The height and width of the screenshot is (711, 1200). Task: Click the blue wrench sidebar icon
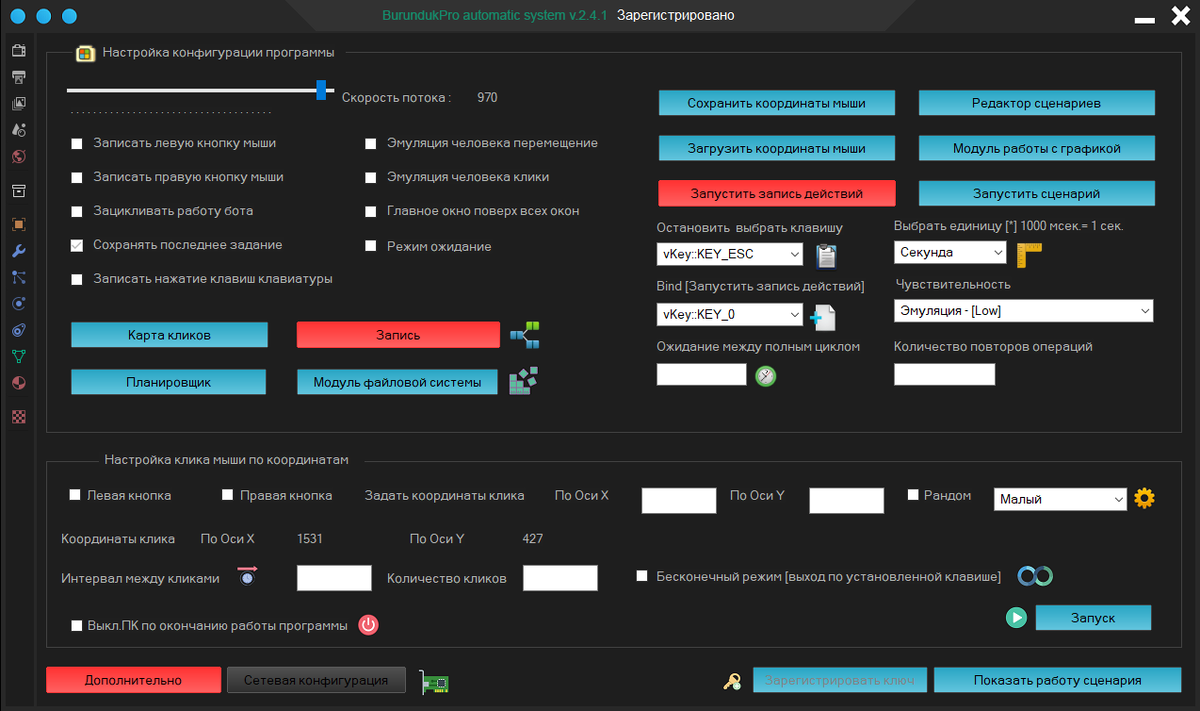pos(18,251)
